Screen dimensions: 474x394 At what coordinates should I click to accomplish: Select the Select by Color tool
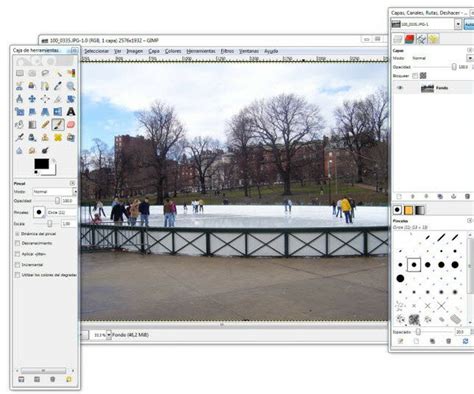pos(71,73)
